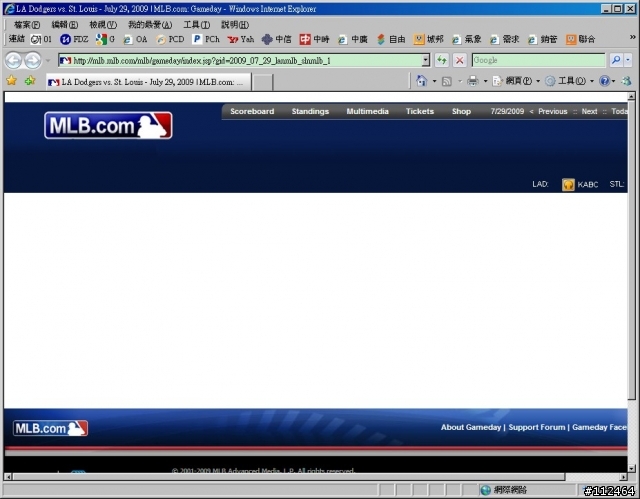Click horizontal scrollbar left arrow
The image size is (640, 499).
coord(8,477)
